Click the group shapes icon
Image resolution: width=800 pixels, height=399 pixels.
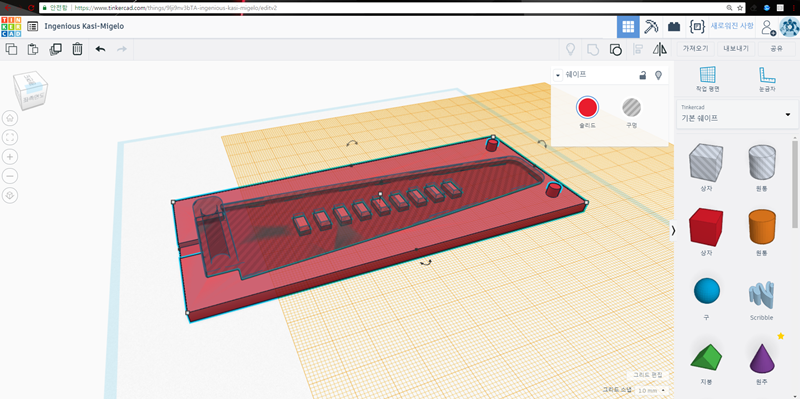593,49
